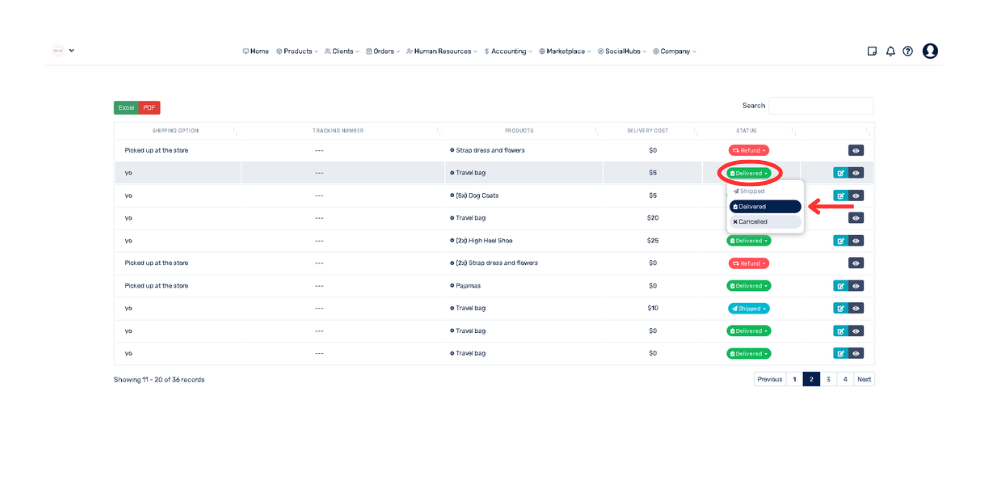Open the notes icon in top bar
1000x500 pixels.
[x=872, y=51]
